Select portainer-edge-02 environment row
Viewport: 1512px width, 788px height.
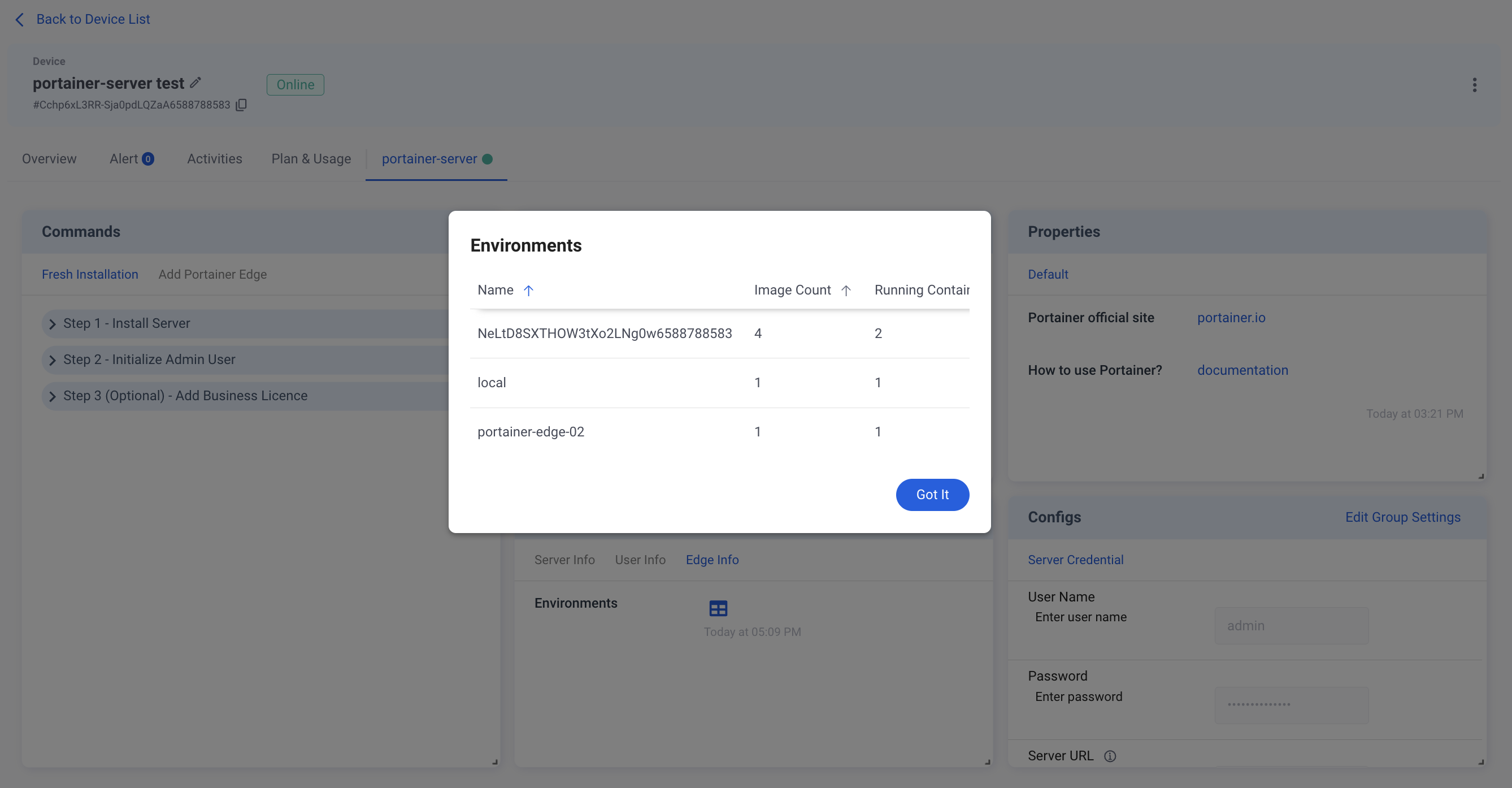(x=720, y=433)
